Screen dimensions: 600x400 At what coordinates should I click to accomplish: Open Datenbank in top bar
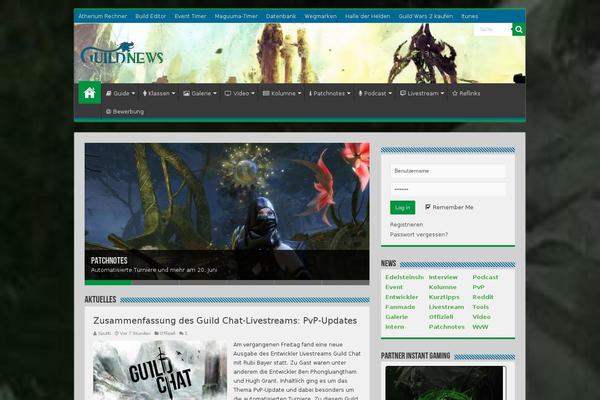(281, 16)
